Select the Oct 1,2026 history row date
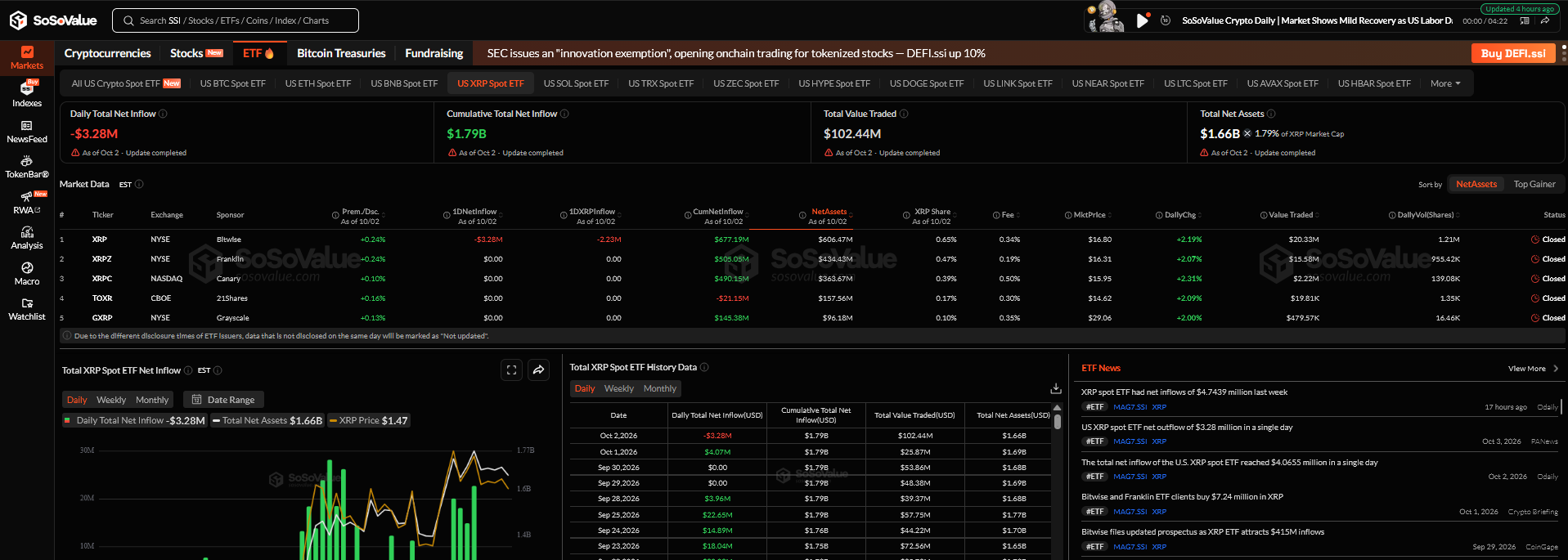 point(618,452)
